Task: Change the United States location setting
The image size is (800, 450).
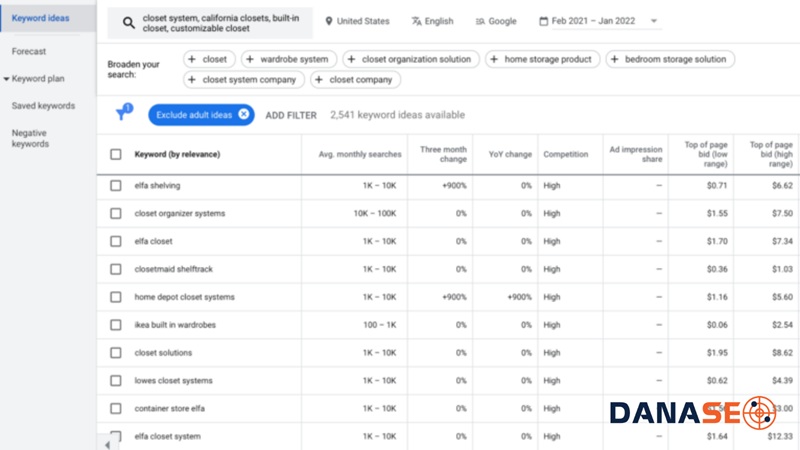Action: click(357, 21)
